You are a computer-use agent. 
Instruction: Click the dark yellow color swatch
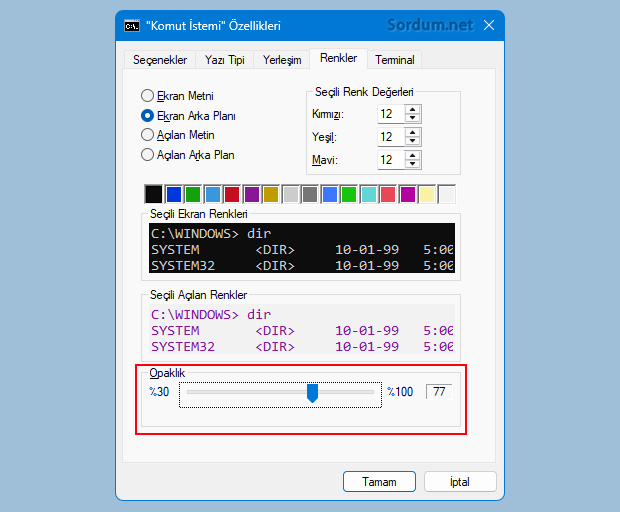coord(271,194)
